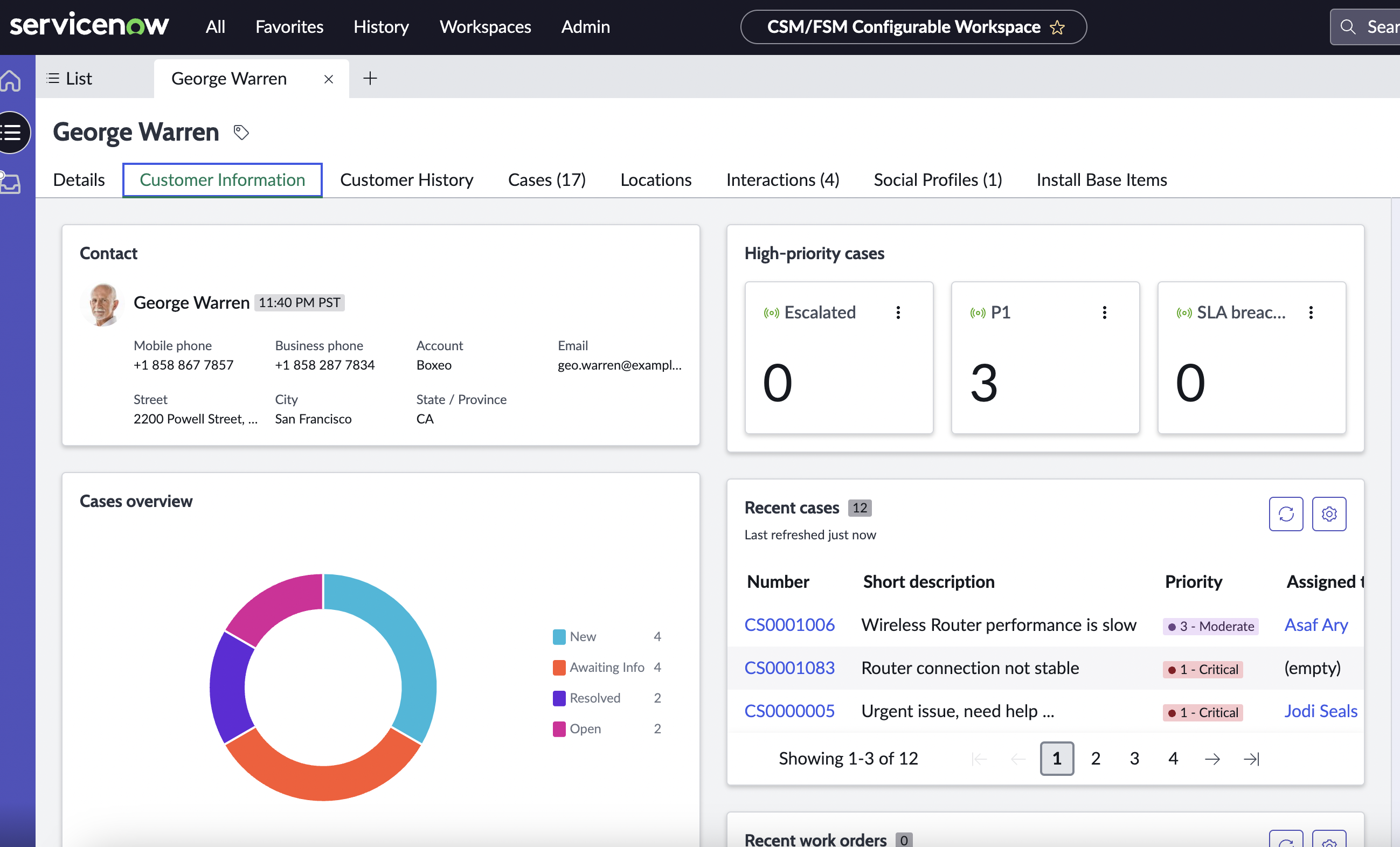Add a new tab with plus icon
The width and height of the screenshot is (1400, 847).
pos(370,78)
